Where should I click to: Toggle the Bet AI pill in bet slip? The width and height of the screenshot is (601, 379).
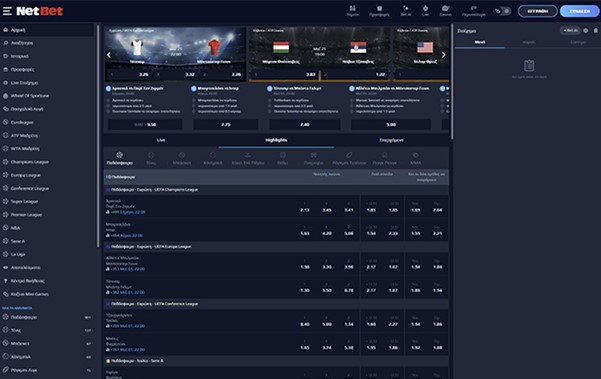coord(570,31)
